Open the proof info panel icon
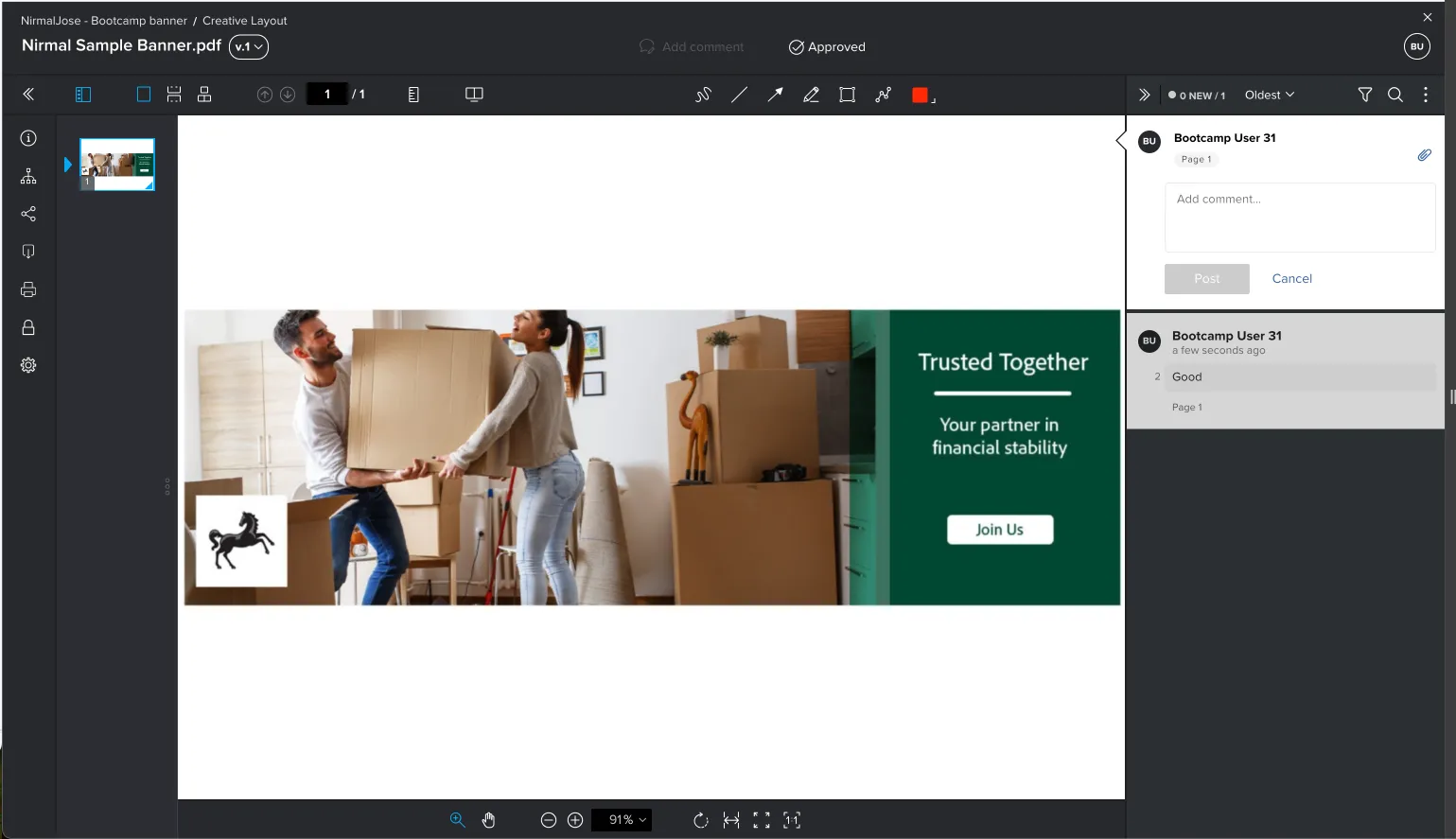The width and height of the screenshot is (1456, 839). (28, 138)
